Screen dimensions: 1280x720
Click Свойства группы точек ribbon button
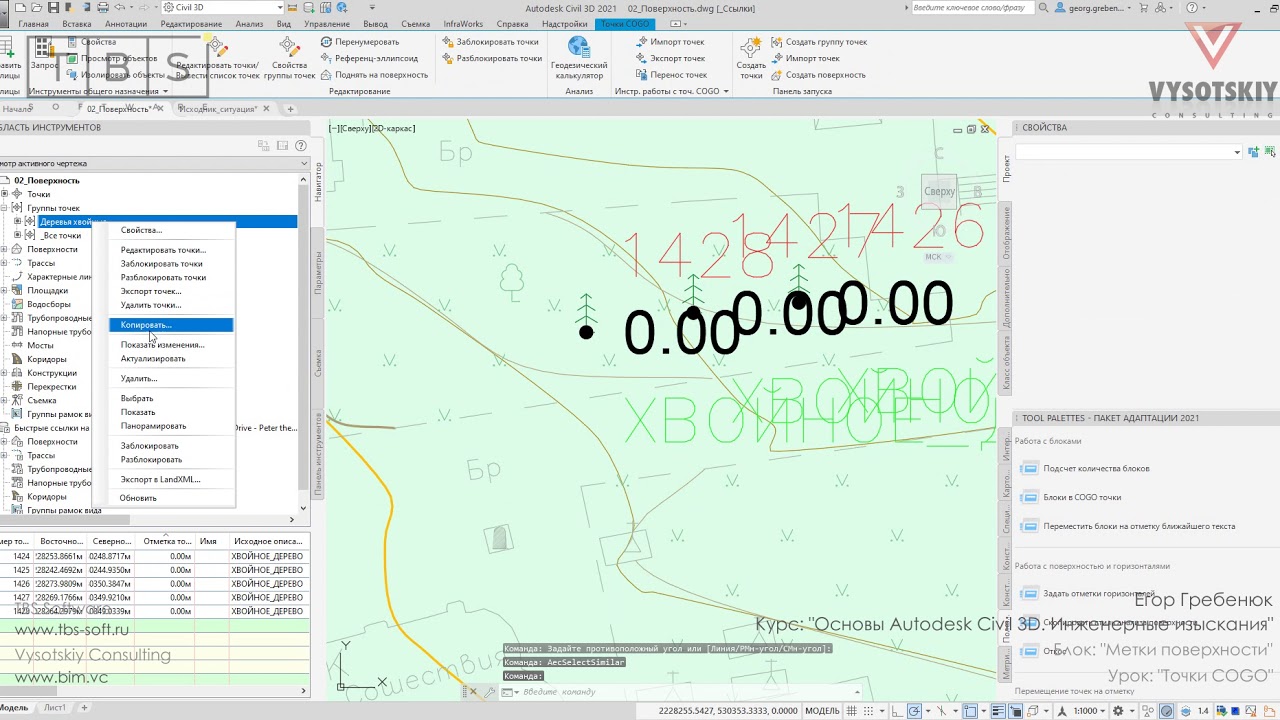[289, 58]
